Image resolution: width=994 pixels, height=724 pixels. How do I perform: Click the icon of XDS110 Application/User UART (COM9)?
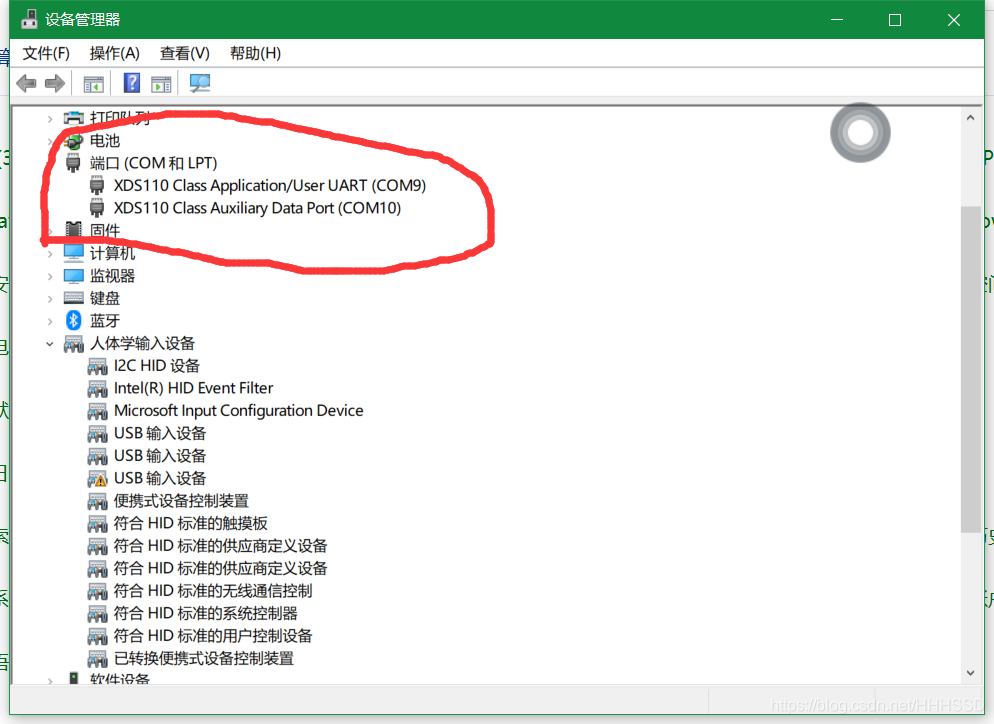(97, 186)
